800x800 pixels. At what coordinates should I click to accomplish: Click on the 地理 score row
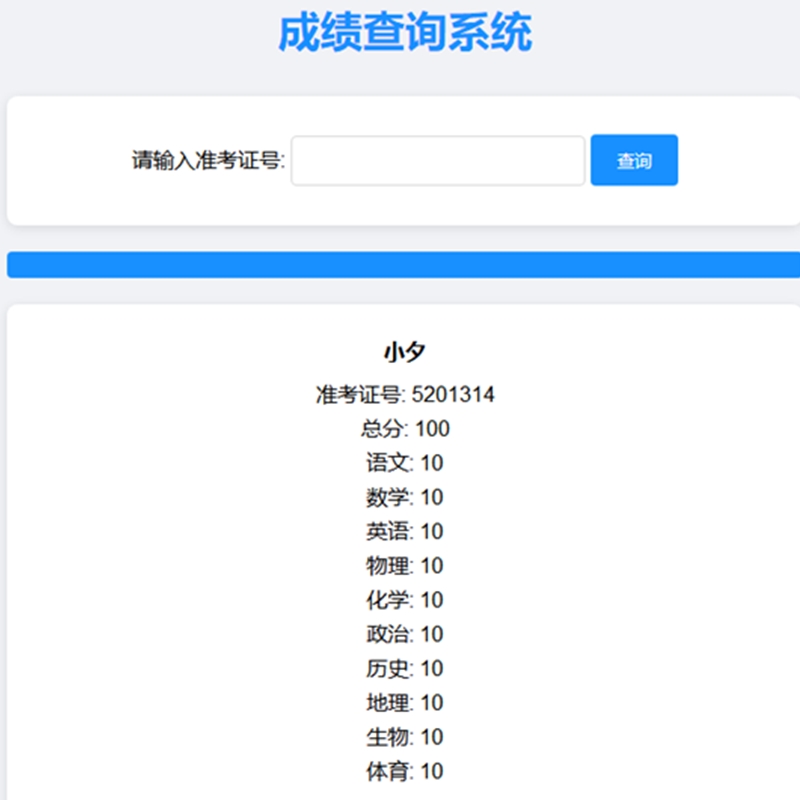404,702
